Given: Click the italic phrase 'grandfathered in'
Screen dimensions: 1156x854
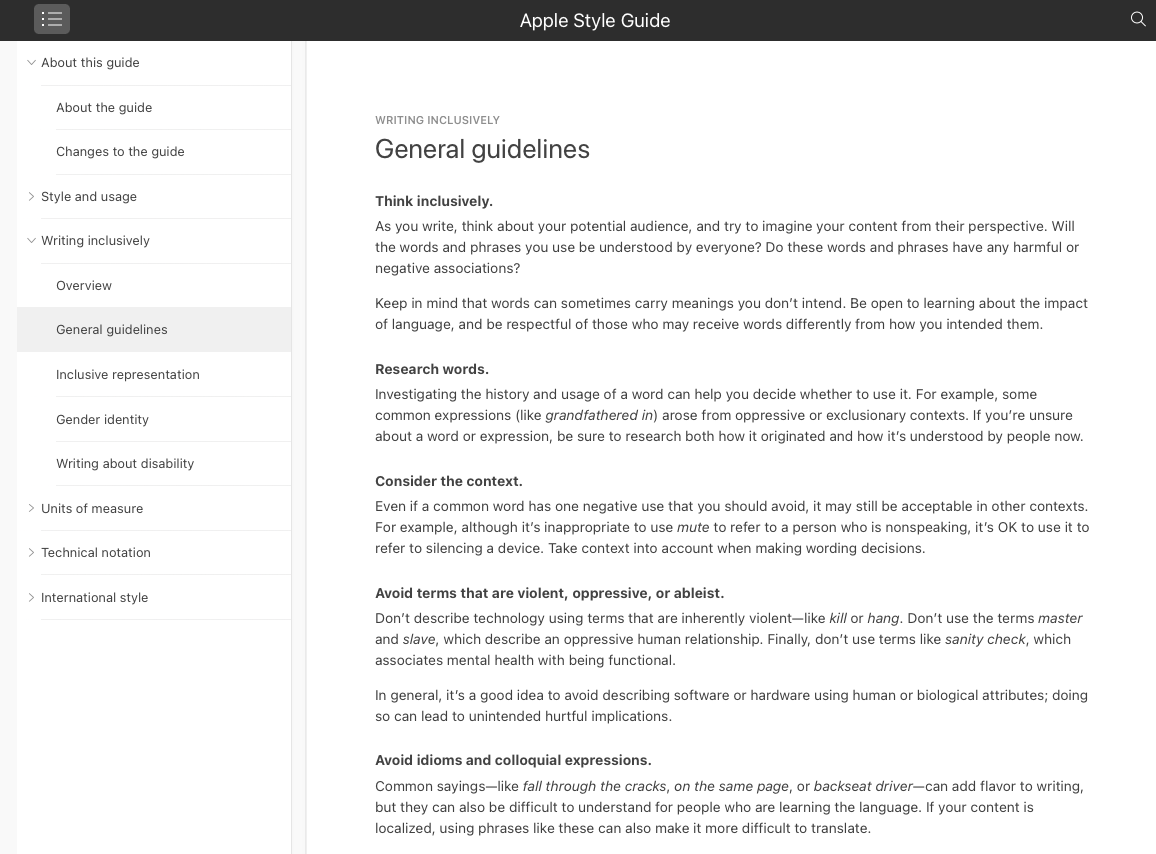Looking at the screenshot, I should (599, 415).
